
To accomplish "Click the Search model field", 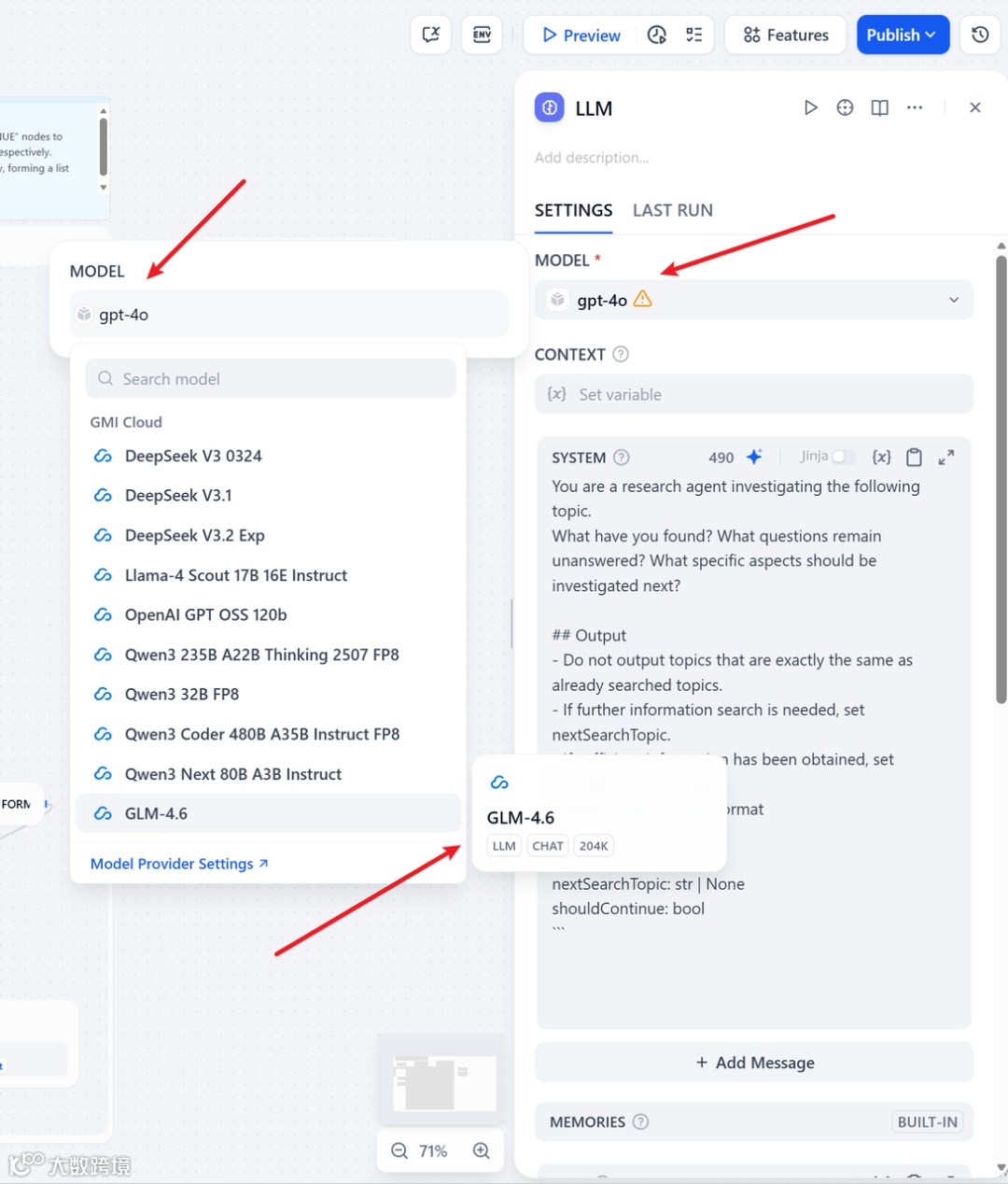I will point(271,378).
